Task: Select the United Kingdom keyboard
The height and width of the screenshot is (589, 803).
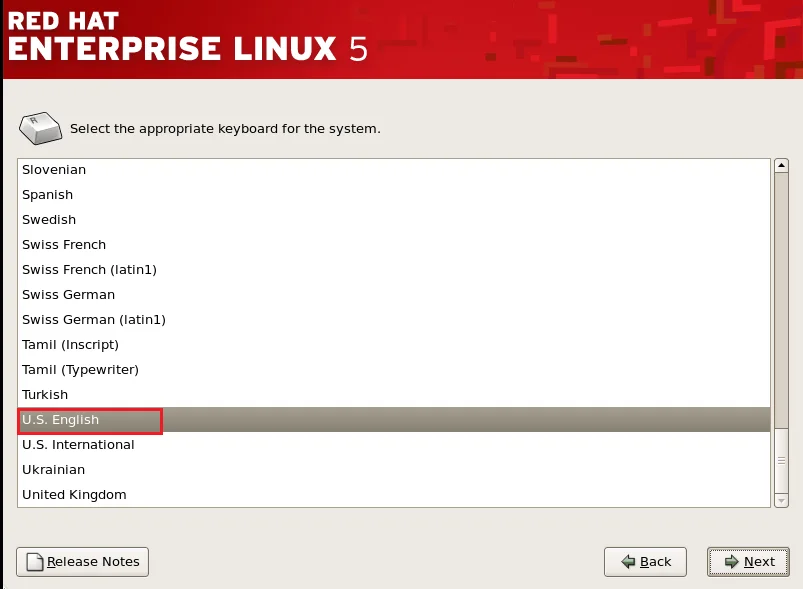Action: [74, 495]
